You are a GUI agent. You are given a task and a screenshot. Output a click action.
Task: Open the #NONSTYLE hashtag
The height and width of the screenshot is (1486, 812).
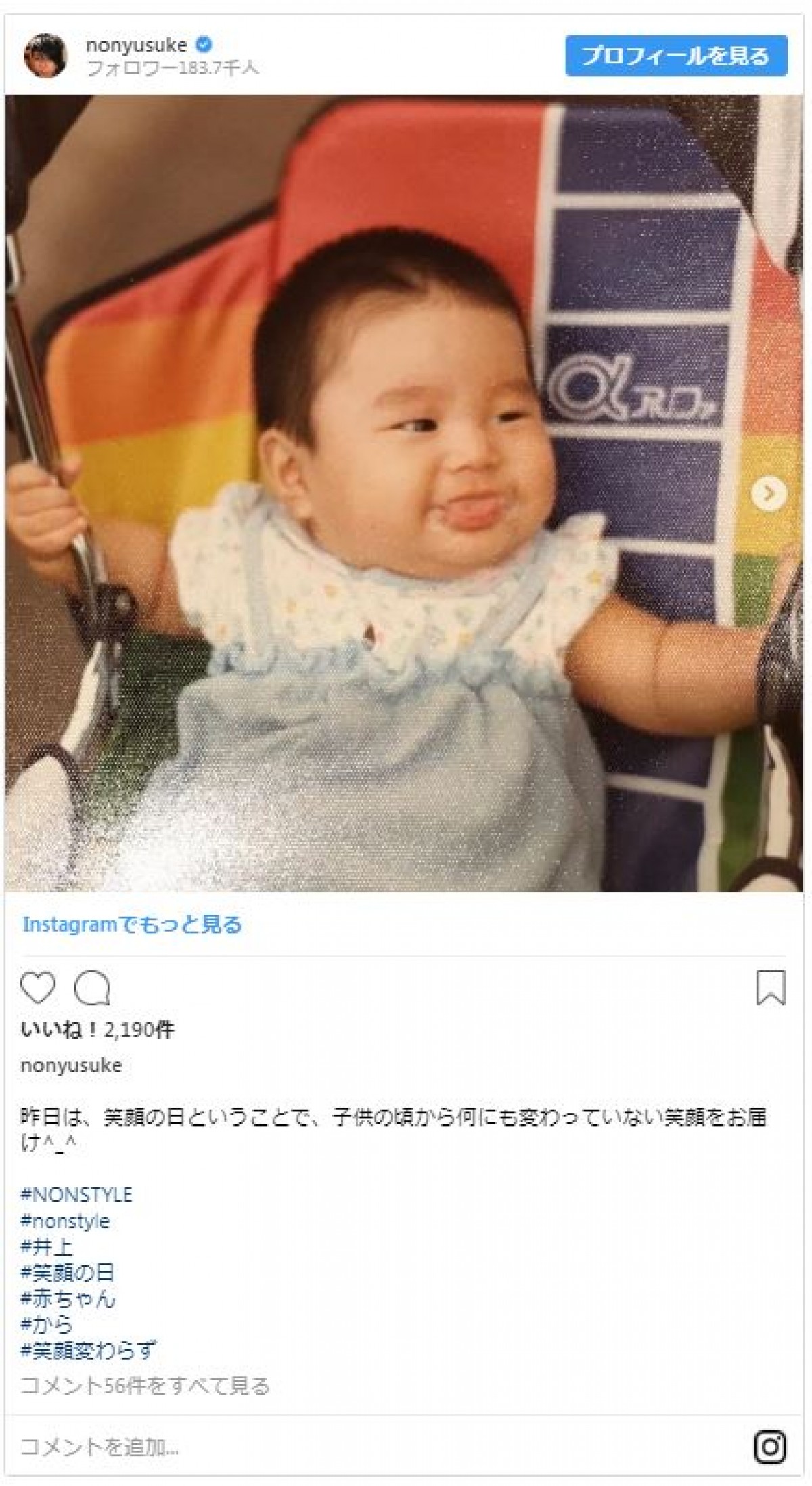[x=76, y=1195]
